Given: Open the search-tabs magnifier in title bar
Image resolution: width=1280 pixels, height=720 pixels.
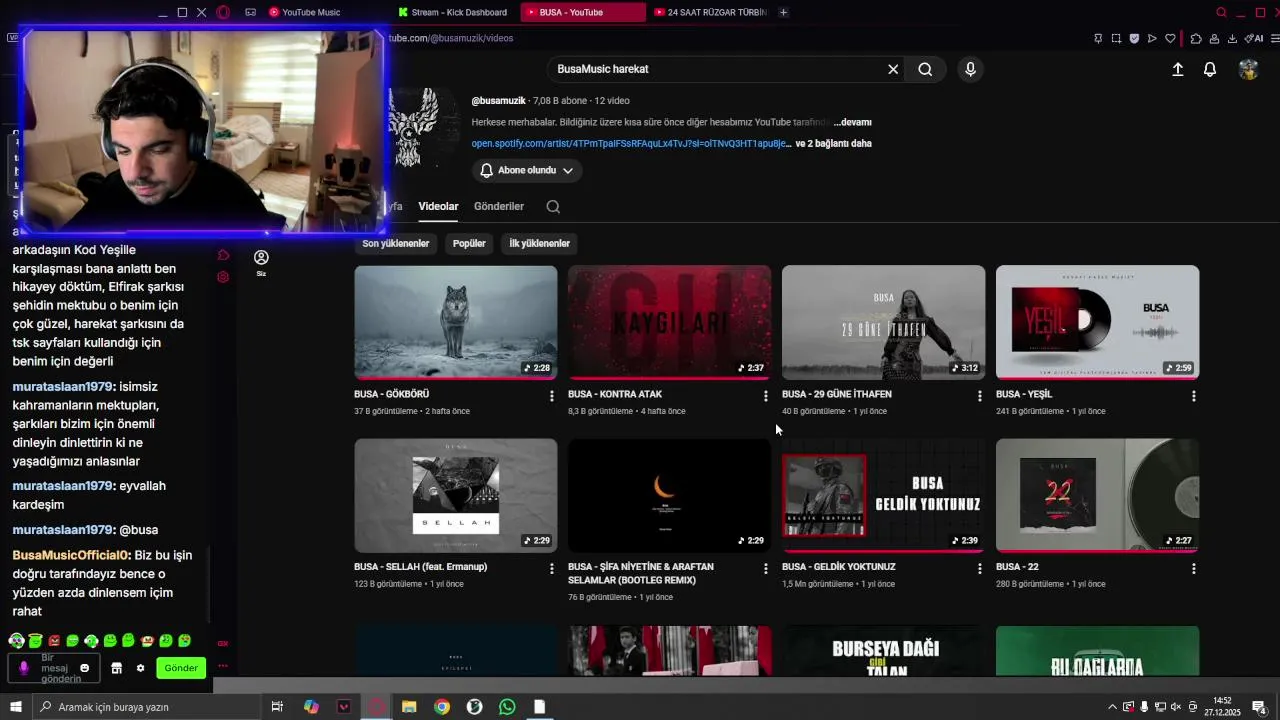Looking at the screenshot, I should [x=1221, y=12].
